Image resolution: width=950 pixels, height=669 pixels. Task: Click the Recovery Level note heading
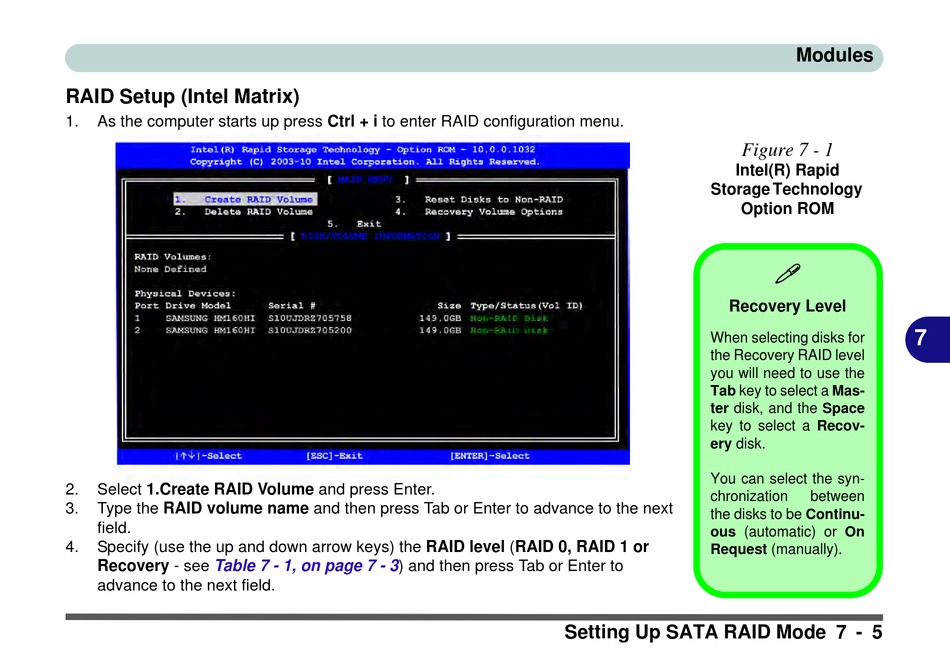[787, 306]
